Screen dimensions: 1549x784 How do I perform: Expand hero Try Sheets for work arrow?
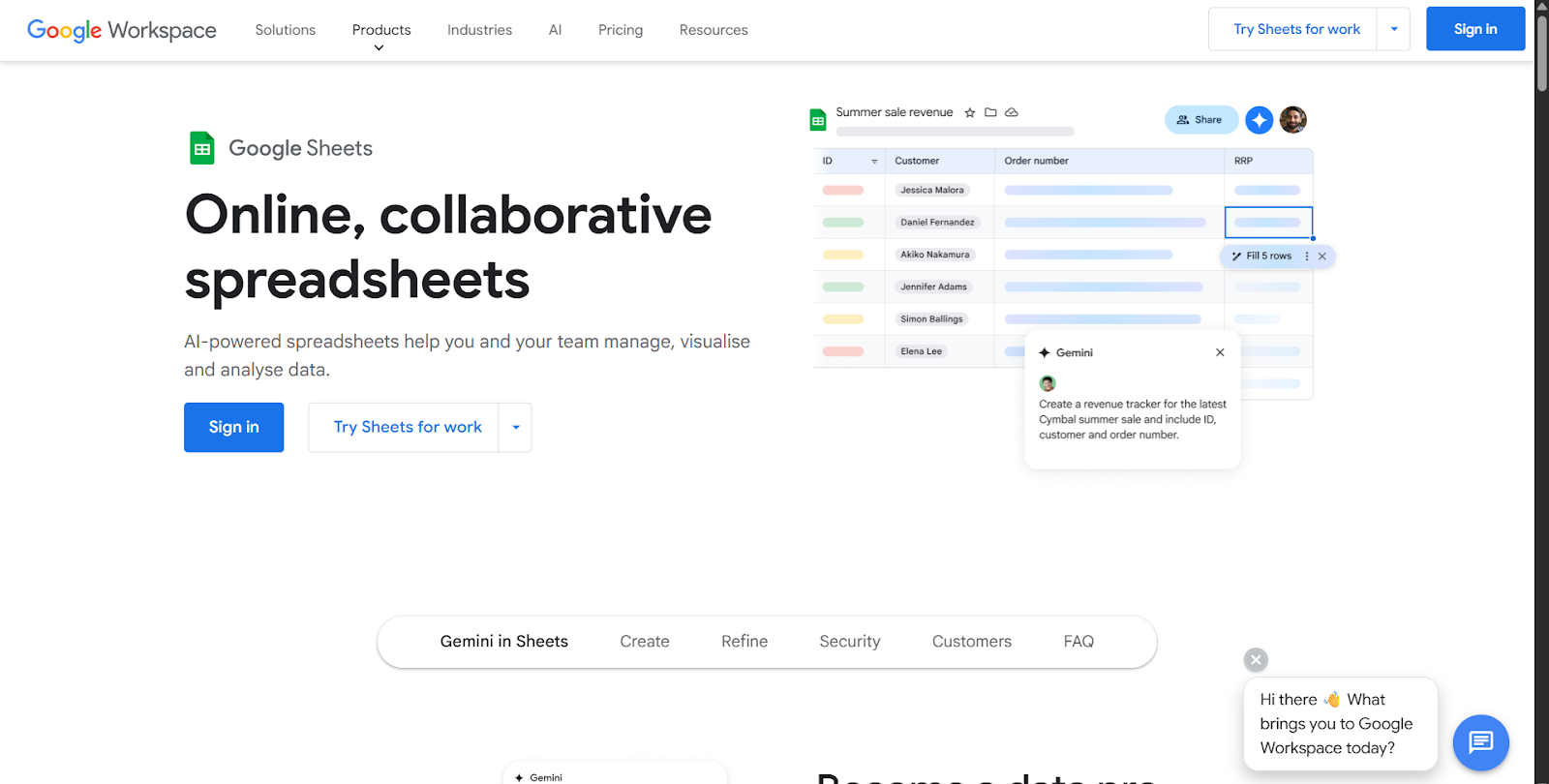pos(516,428)
